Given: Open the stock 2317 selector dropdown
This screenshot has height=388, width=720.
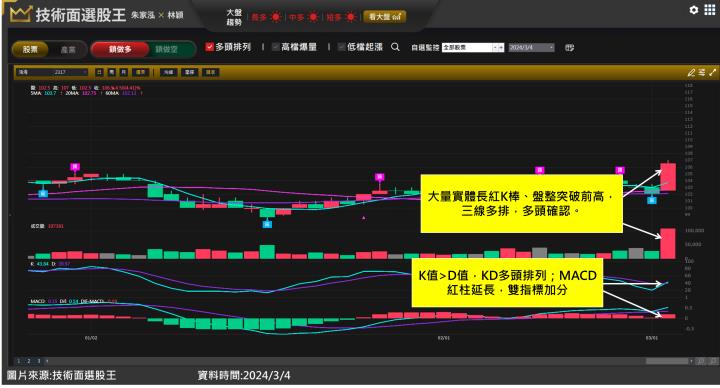Looking at the screenshot, I should tap(51, 72).
